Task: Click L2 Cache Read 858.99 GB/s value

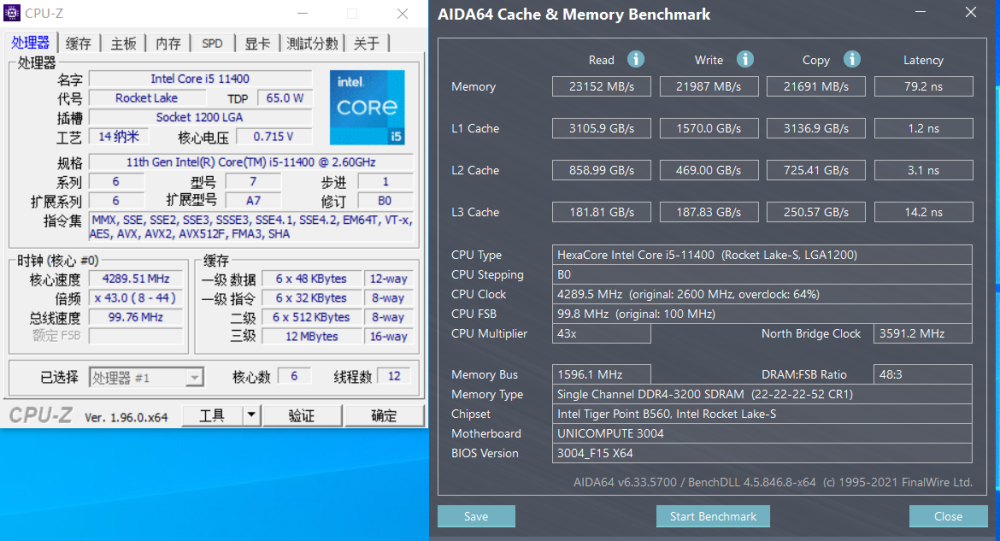Action: 601,170
